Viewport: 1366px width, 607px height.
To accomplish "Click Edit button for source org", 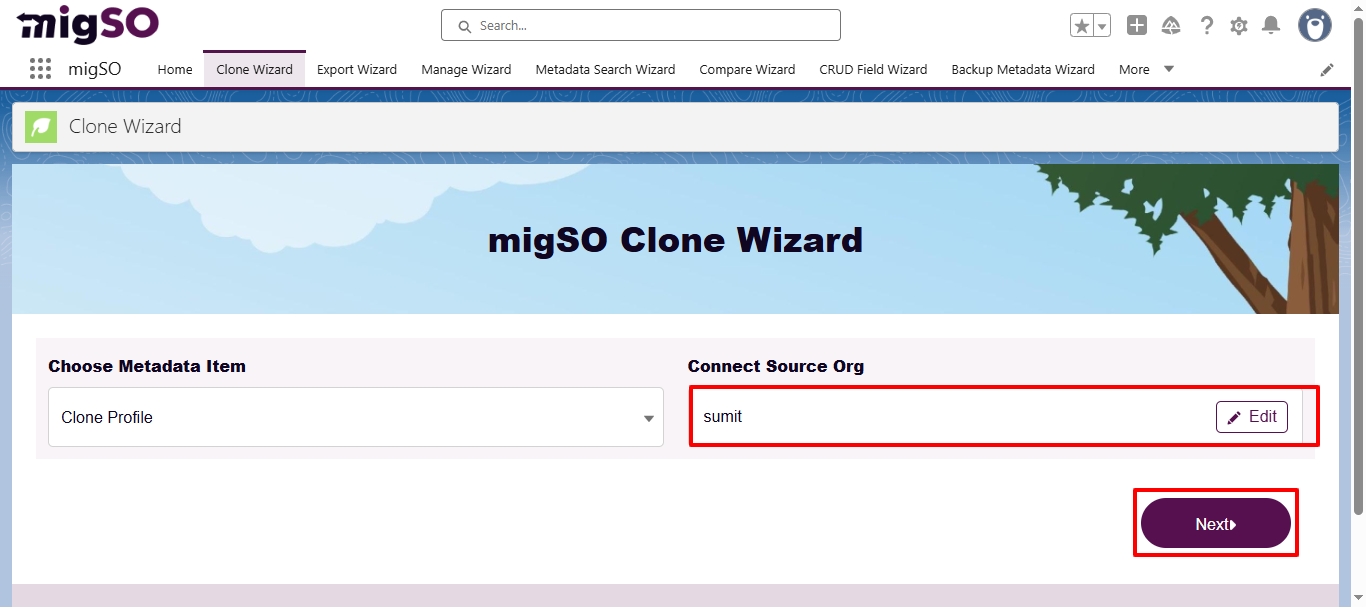I will point(1252,417).
